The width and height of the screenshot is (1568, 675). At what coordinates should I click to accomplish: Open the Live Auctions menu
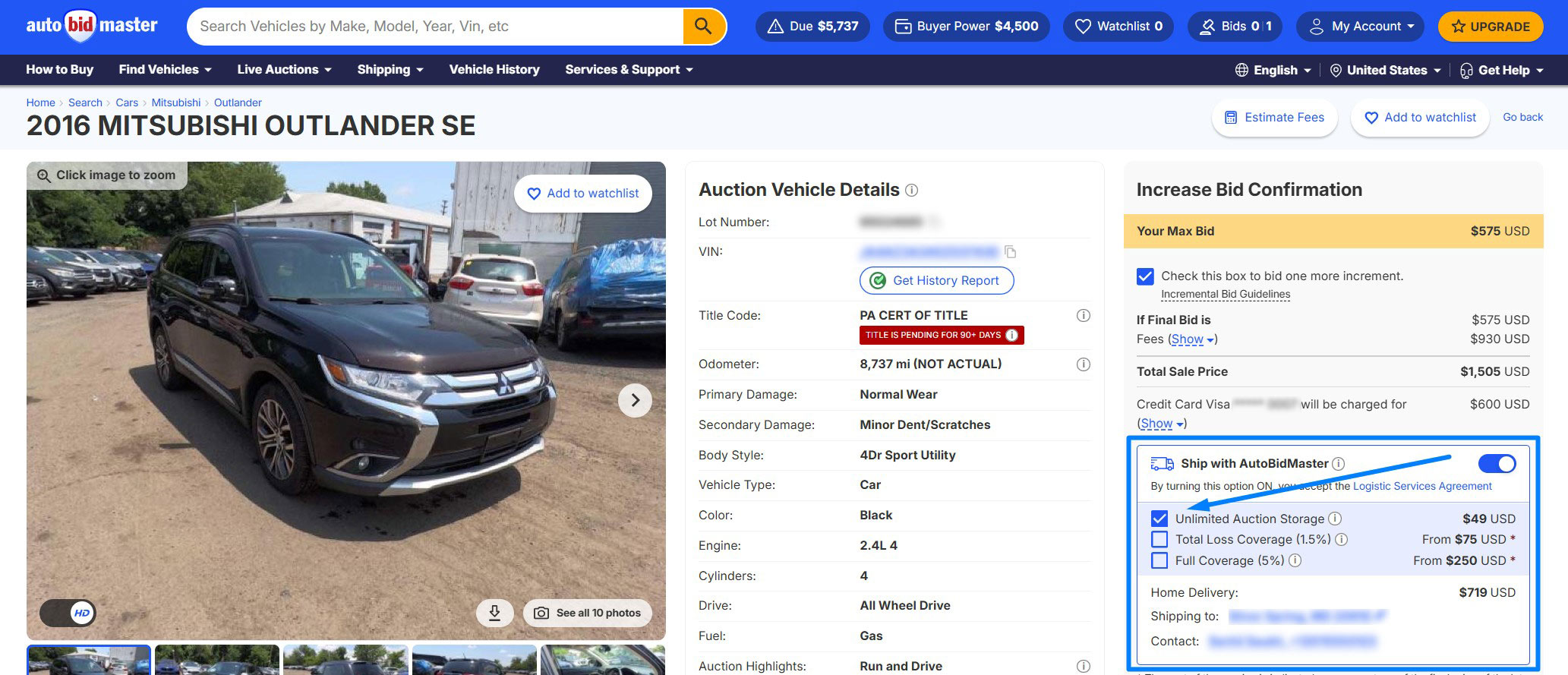[x=284, y=70]
